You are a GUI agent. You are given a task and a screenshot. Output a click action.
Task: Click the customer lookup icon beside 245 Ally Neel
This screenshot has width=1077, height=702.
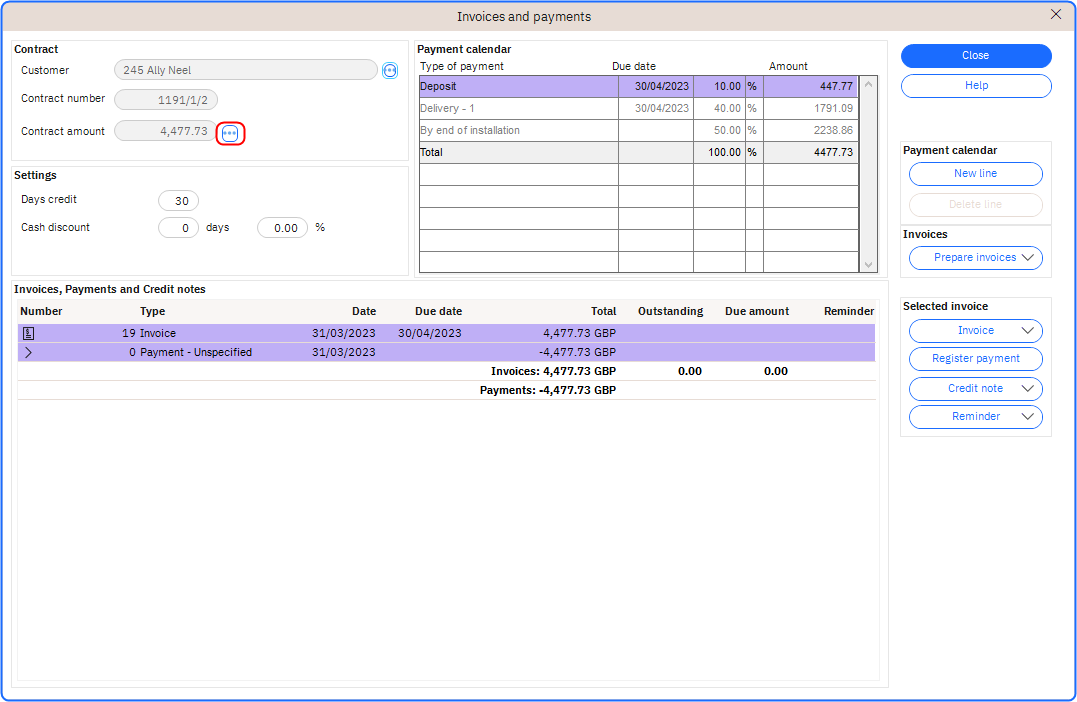tap(390, 70)
